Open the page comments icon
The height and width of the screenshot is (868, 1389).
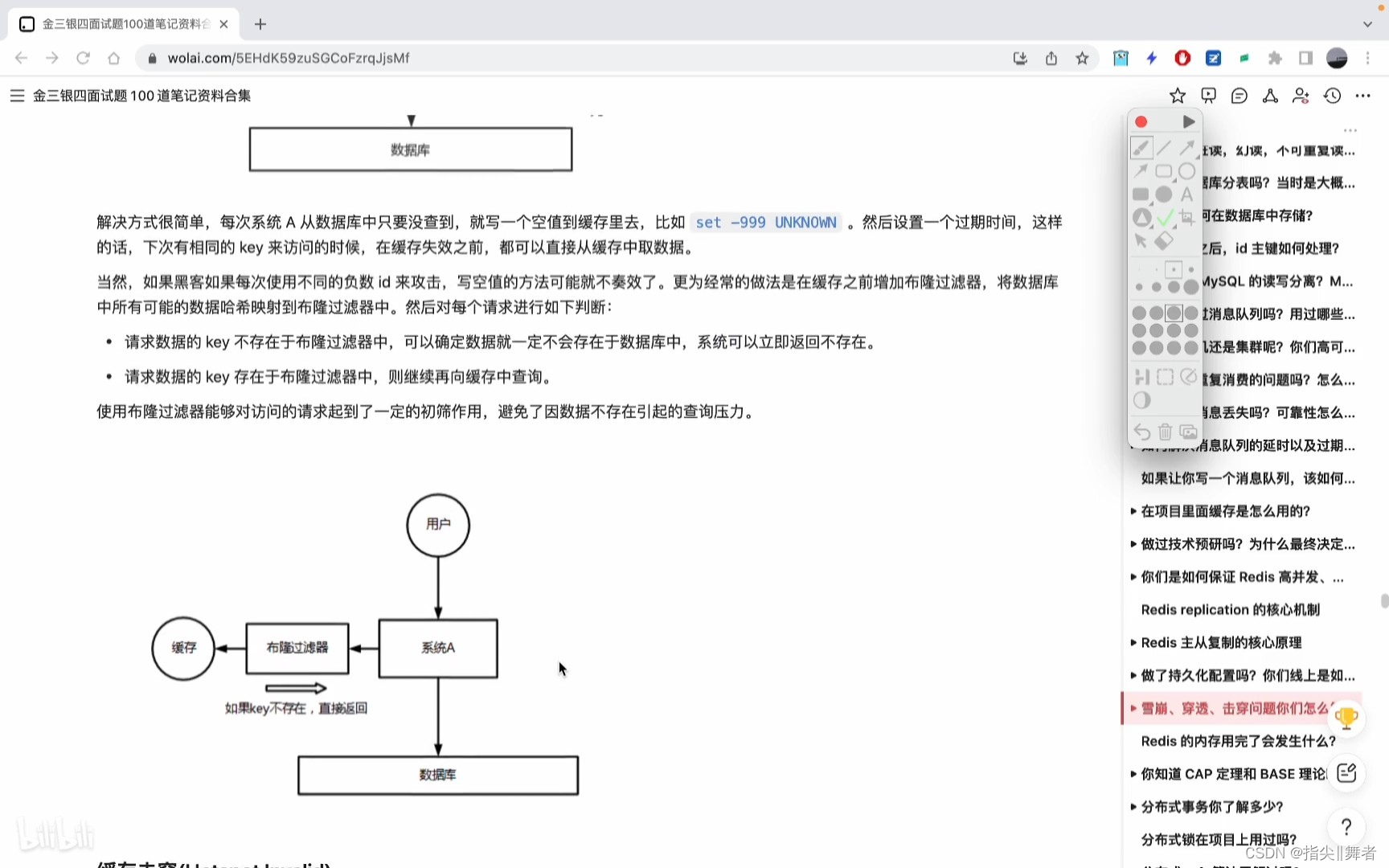pos(1239,96)
